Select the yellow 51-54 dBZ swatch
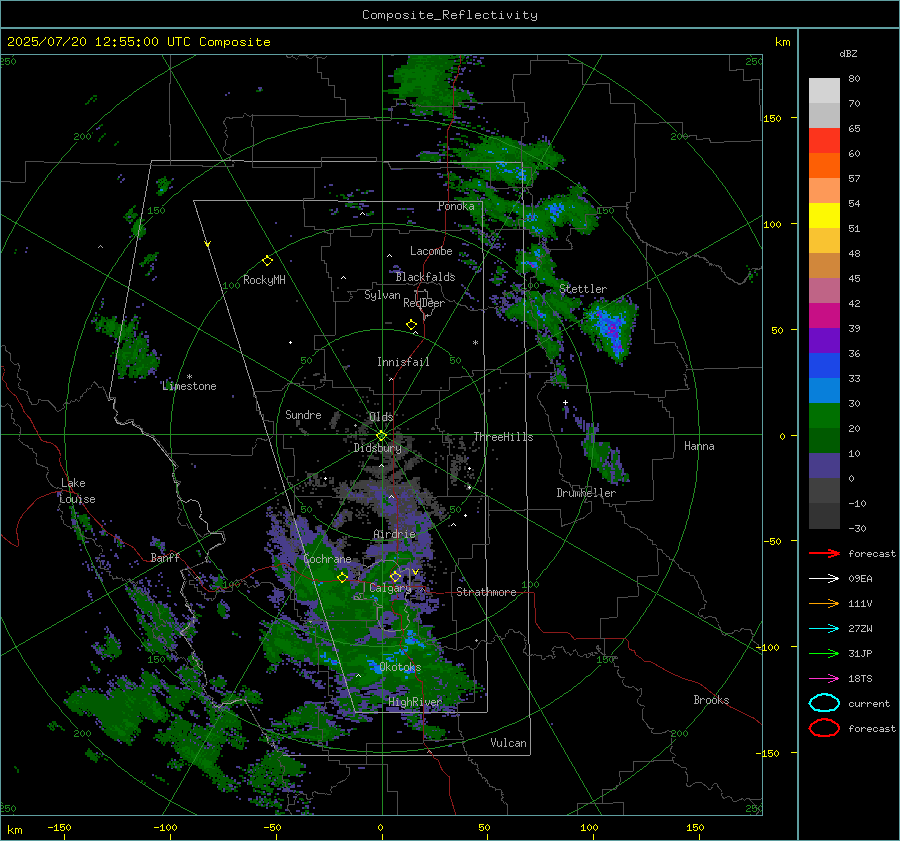 824,216
